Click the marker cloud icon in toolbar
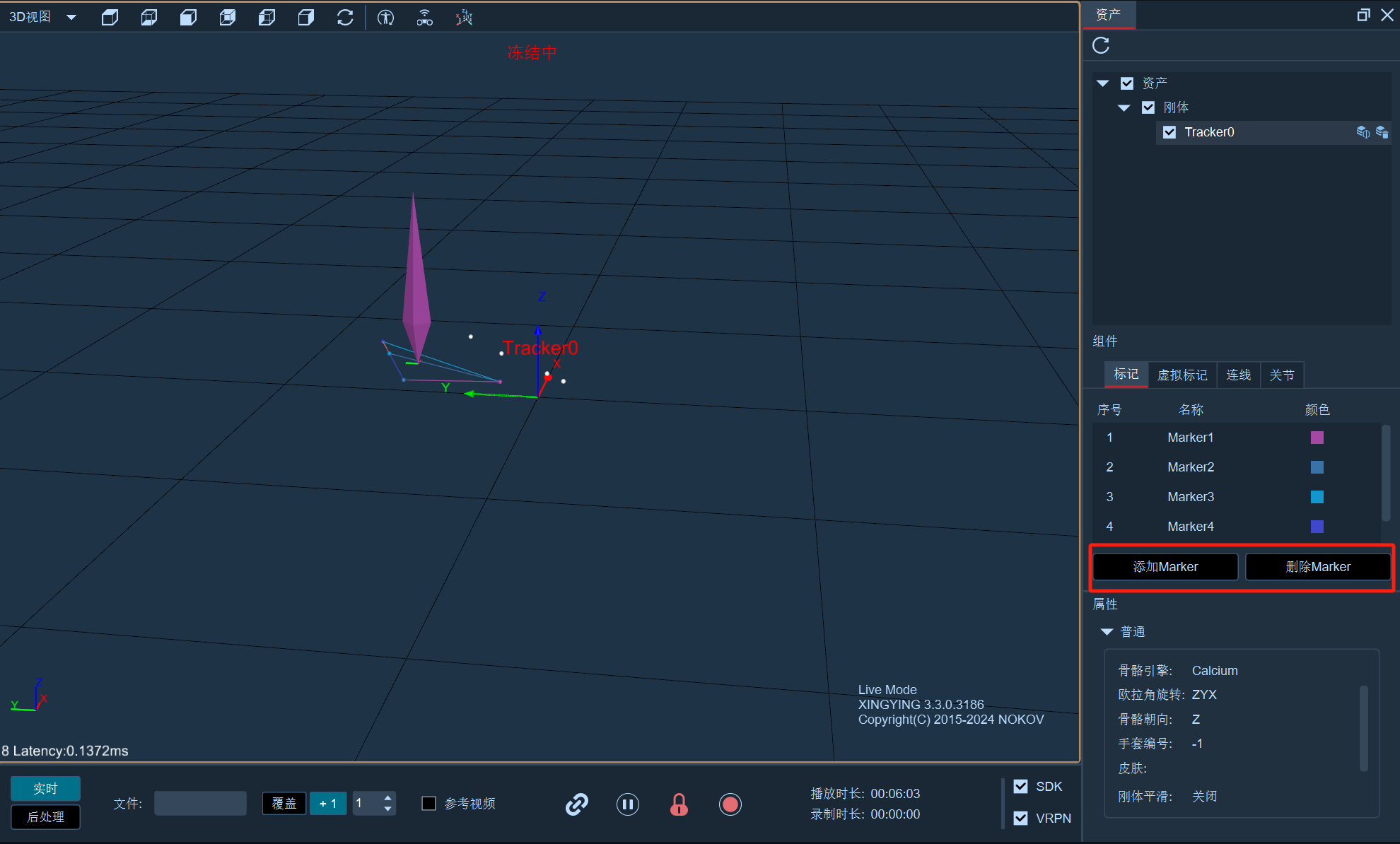1400x844 pixels. [464, 17]
